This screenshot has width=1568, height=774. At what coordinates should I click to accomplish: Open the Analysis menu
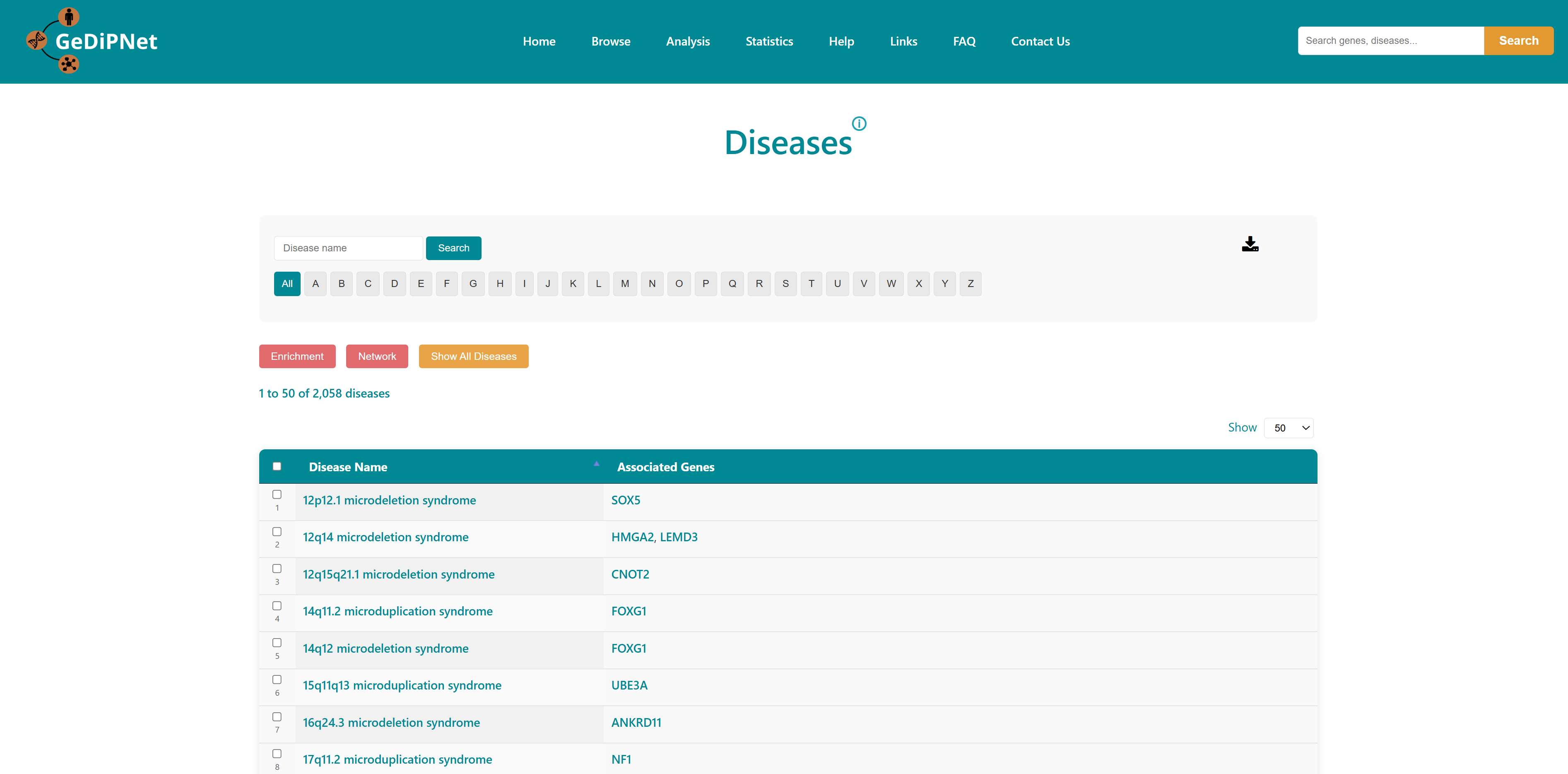click(688, 41)
